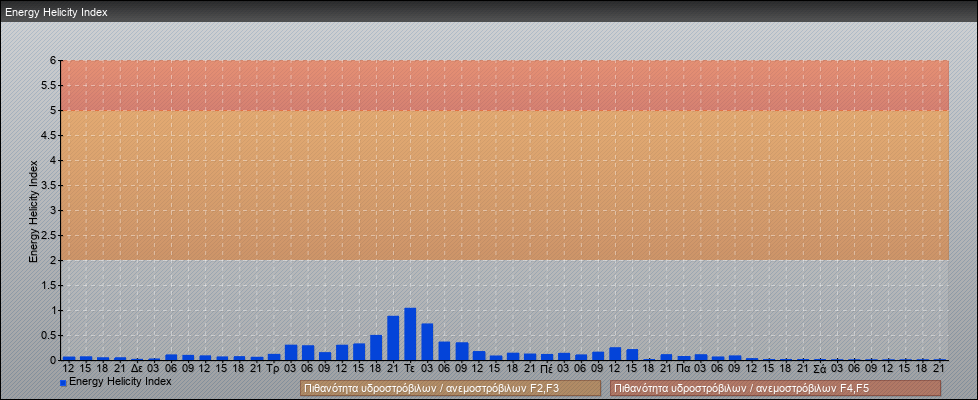Toggle the Energy Helicity Index legend label
Viewport: 978px width, 400px height.
[120, 381]
